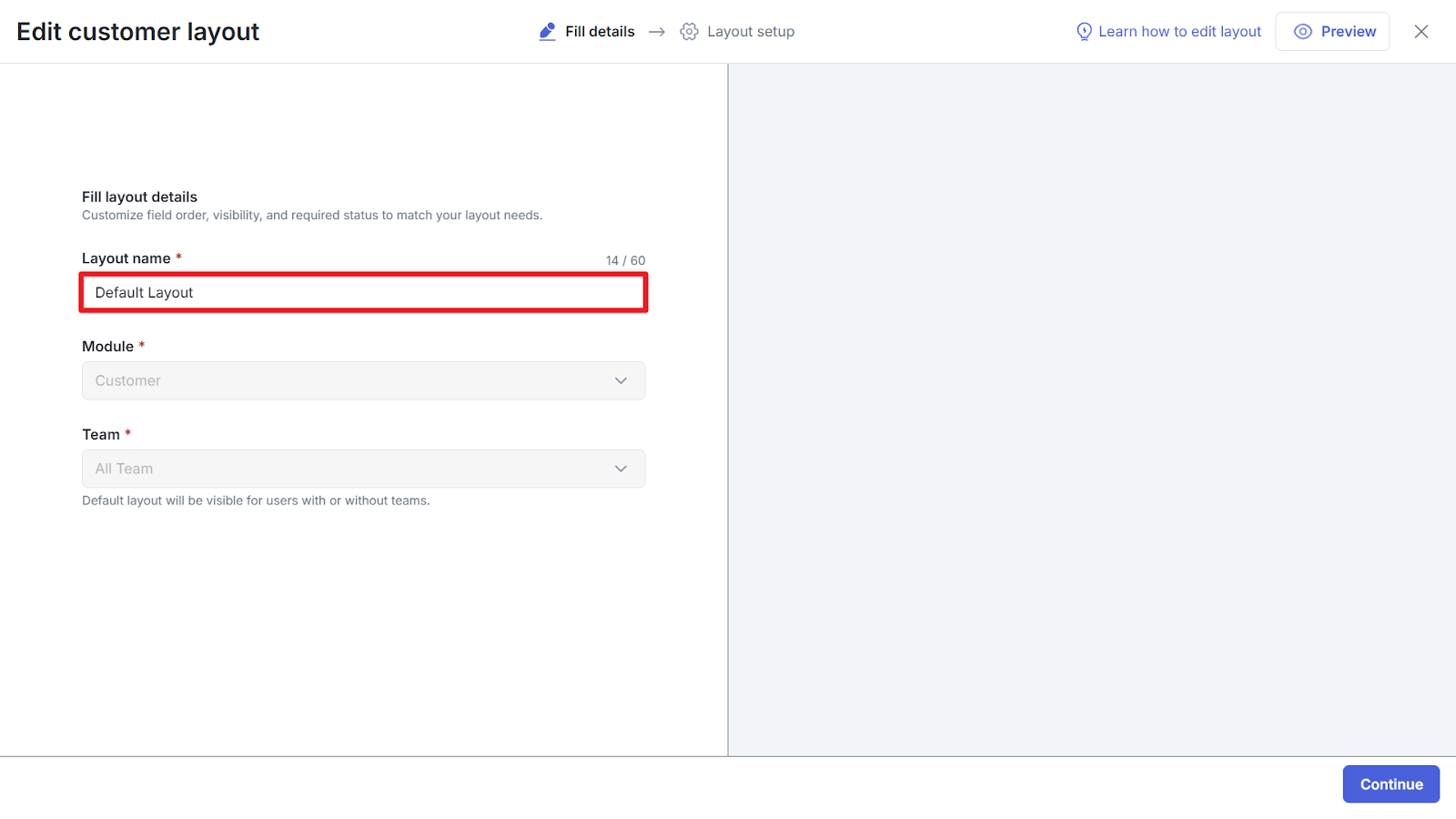
Task: Focus the Layout name text field
Action: click(x=364, y=293)
